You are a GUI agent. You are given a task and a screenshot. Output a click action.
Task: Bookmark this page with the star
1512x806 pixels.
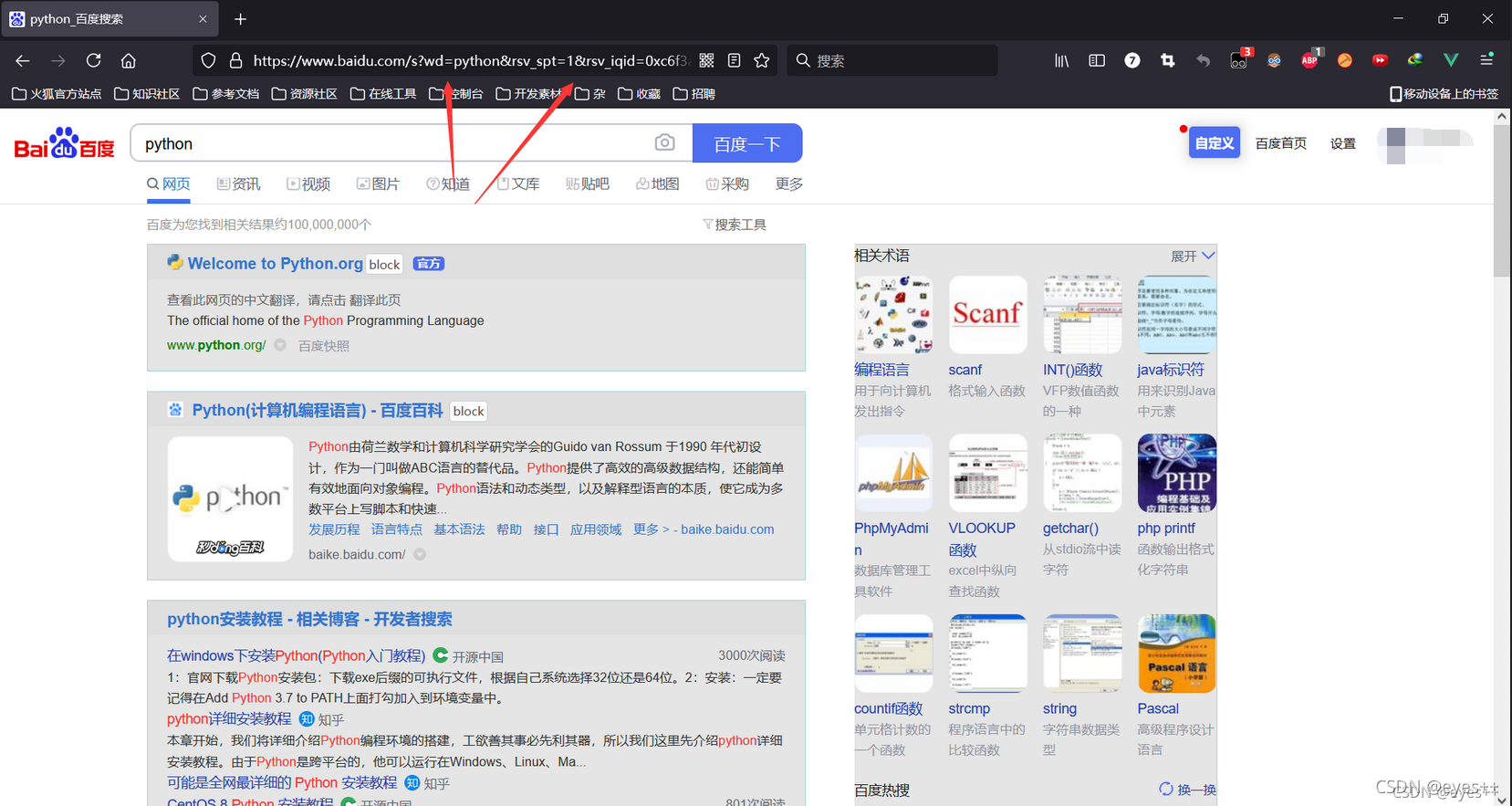tap(762, 60)
